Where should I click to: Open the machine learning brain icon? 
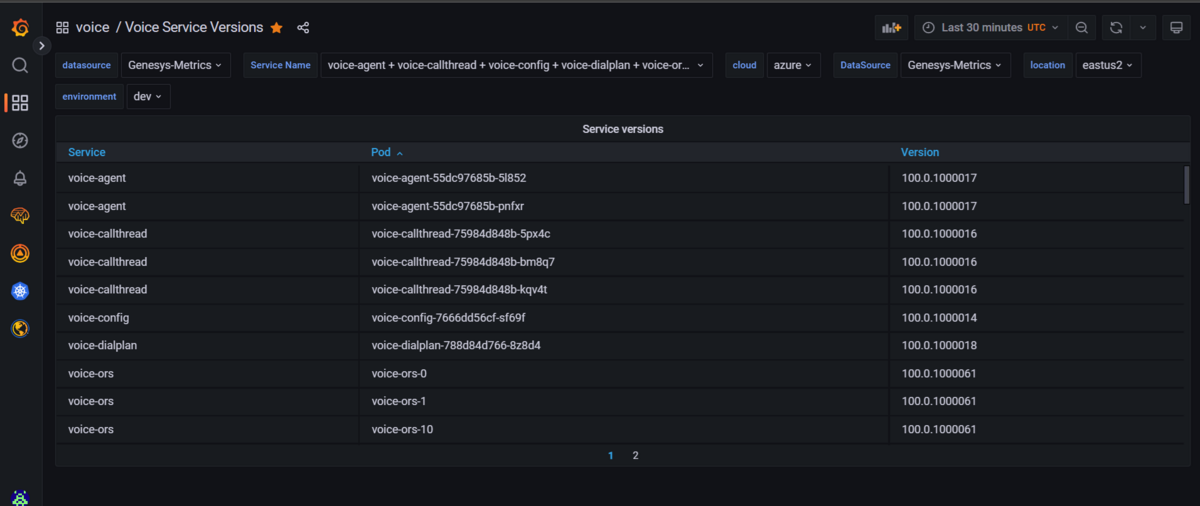20,216
